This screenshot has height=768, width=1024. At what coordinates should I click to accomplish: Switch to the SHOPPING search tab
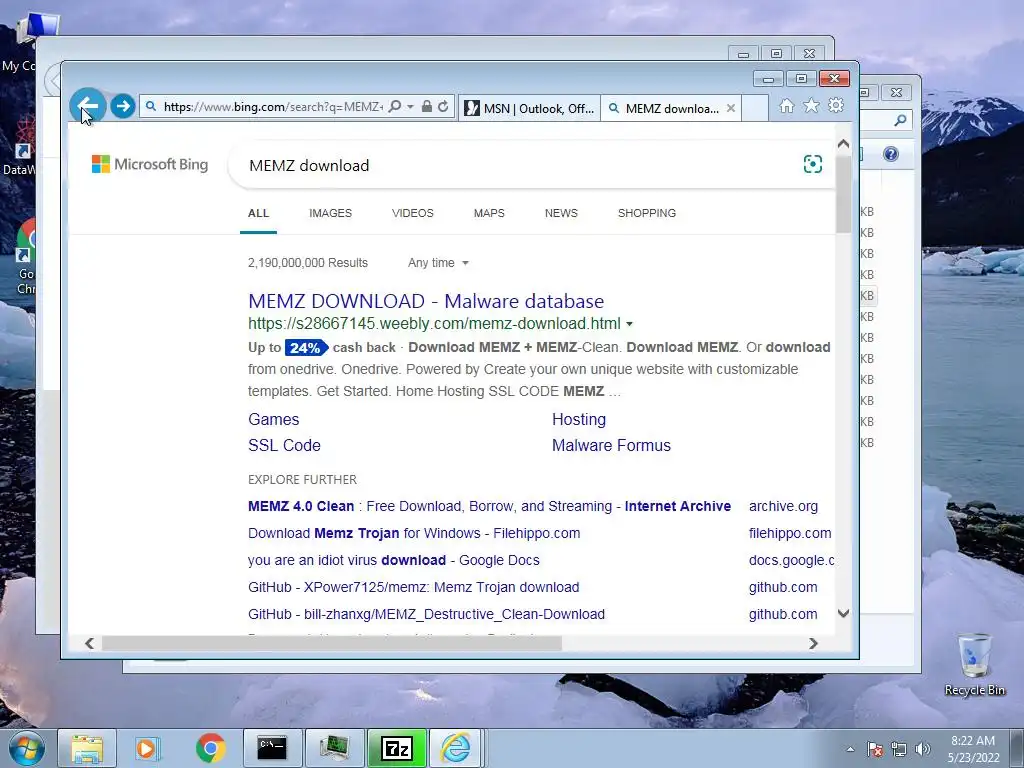click(x=647, y=213)
